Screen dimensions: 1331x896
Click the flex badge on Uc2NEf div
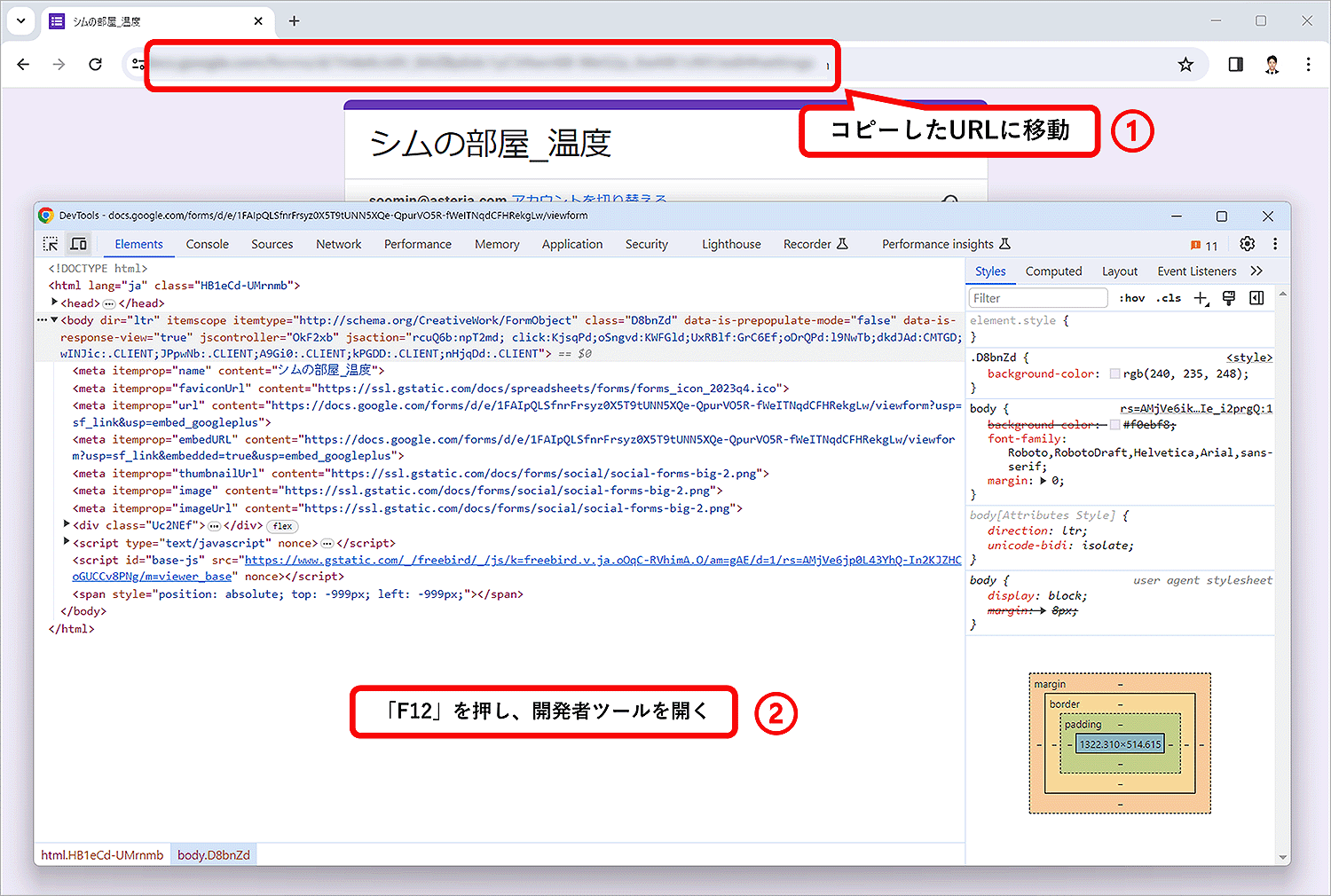[283, 526]
